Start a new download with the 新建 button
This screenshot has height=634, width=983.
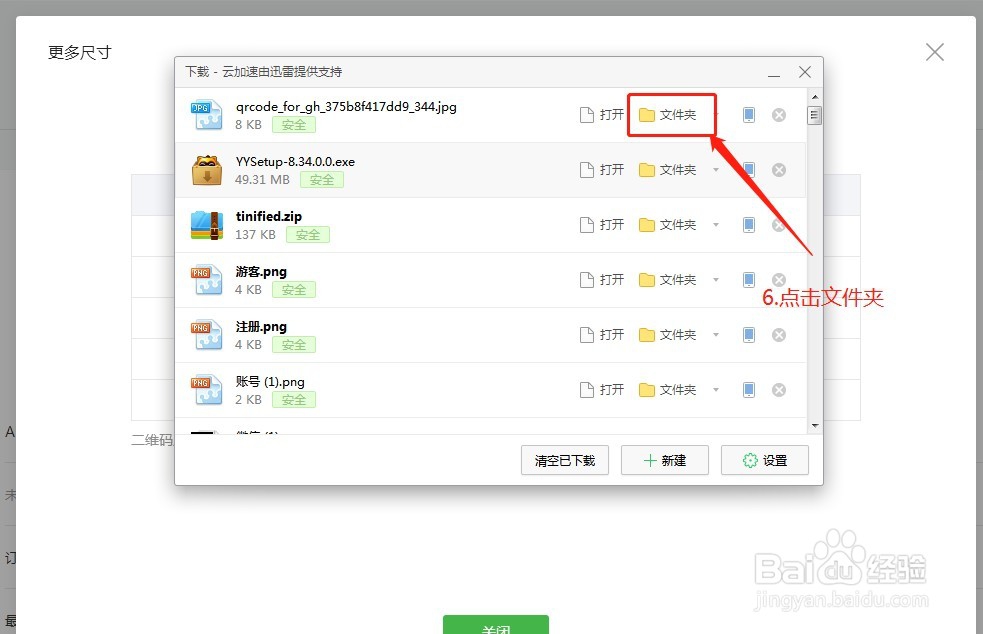pos(664,460)
